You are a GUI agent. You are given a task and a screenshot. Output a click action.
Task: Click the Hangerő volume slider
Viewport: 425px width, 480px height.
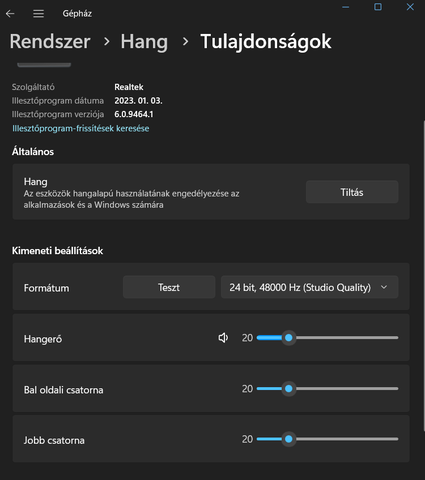click(327, 338)
